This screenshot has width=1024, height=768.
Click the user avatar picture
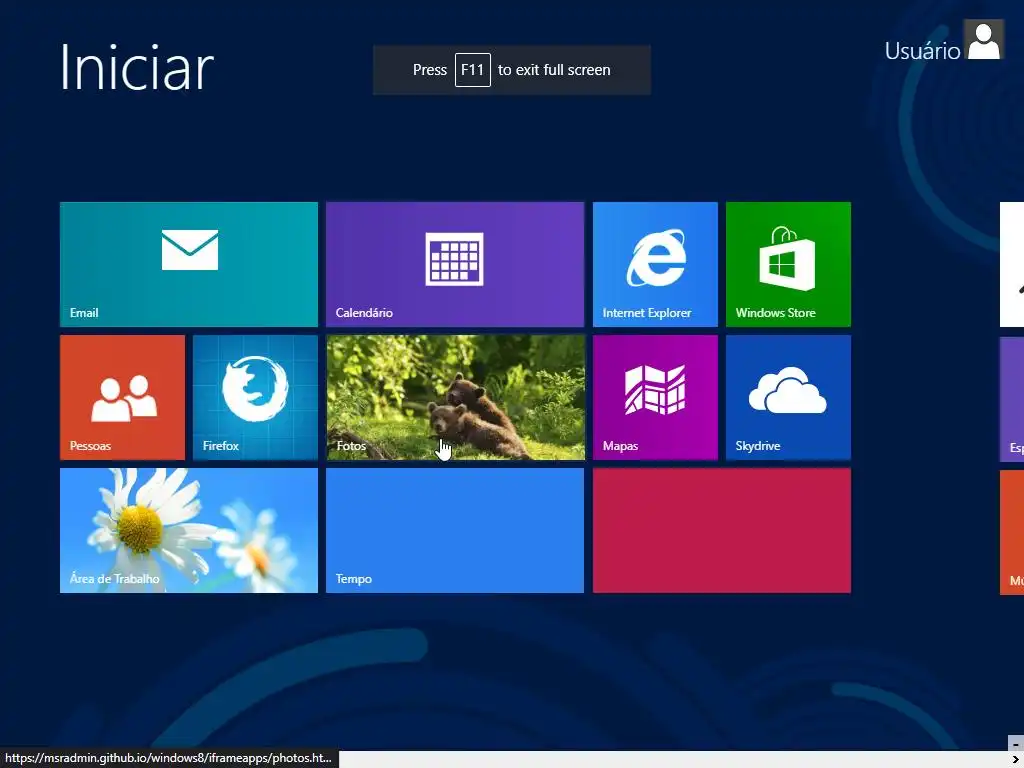click(984, 40)
